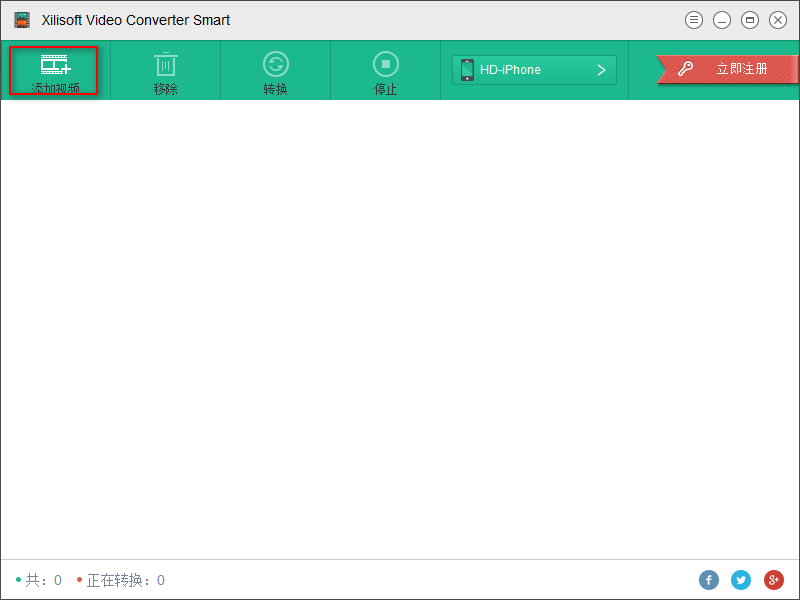The height and width of the screenshot is (600, 800).
Task: Open the hamburger main menu
Action: [x=694, y=19]
